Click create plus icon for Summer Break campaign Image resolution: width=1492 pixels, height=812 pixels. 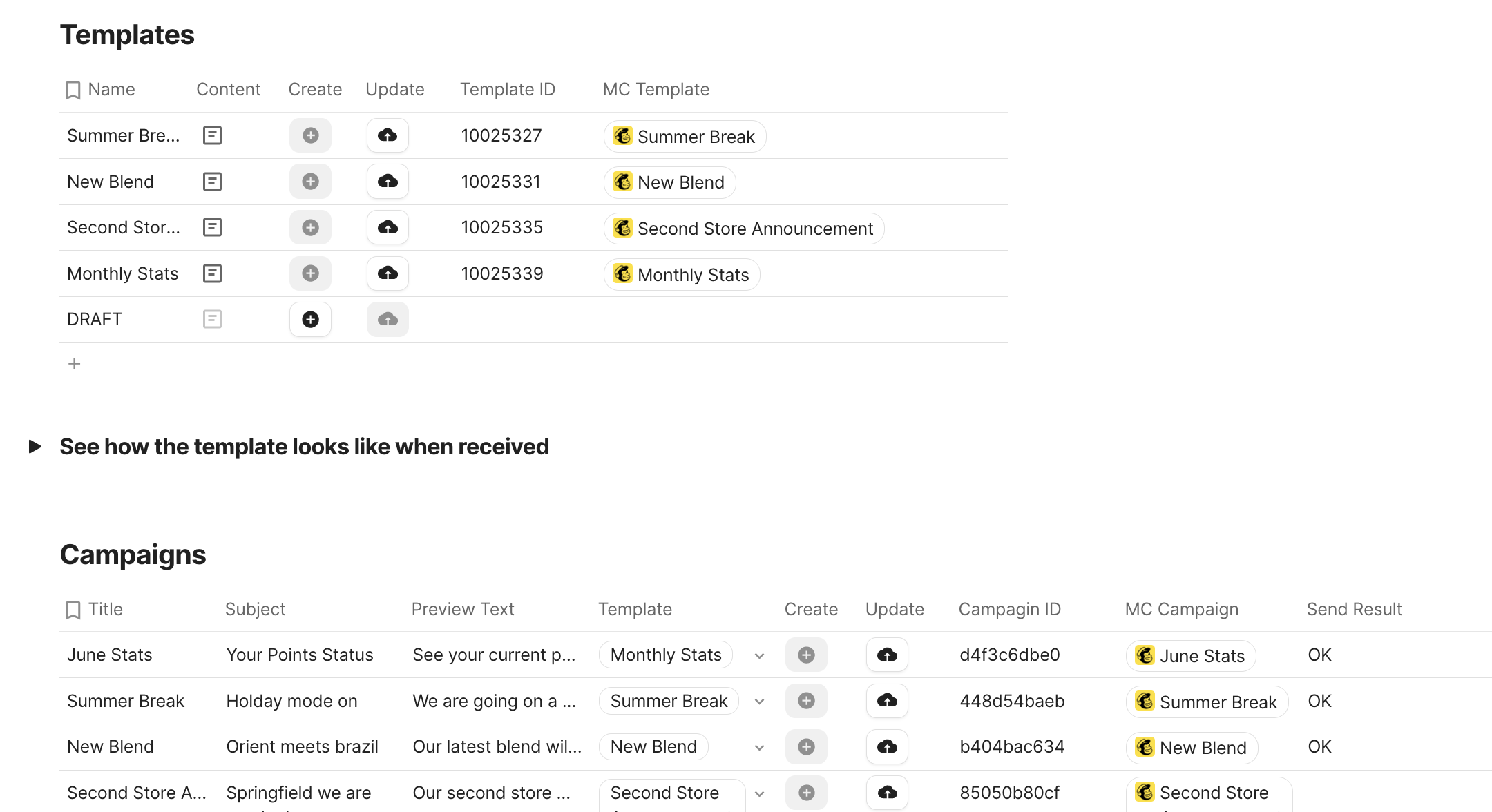tap(806, 701)
